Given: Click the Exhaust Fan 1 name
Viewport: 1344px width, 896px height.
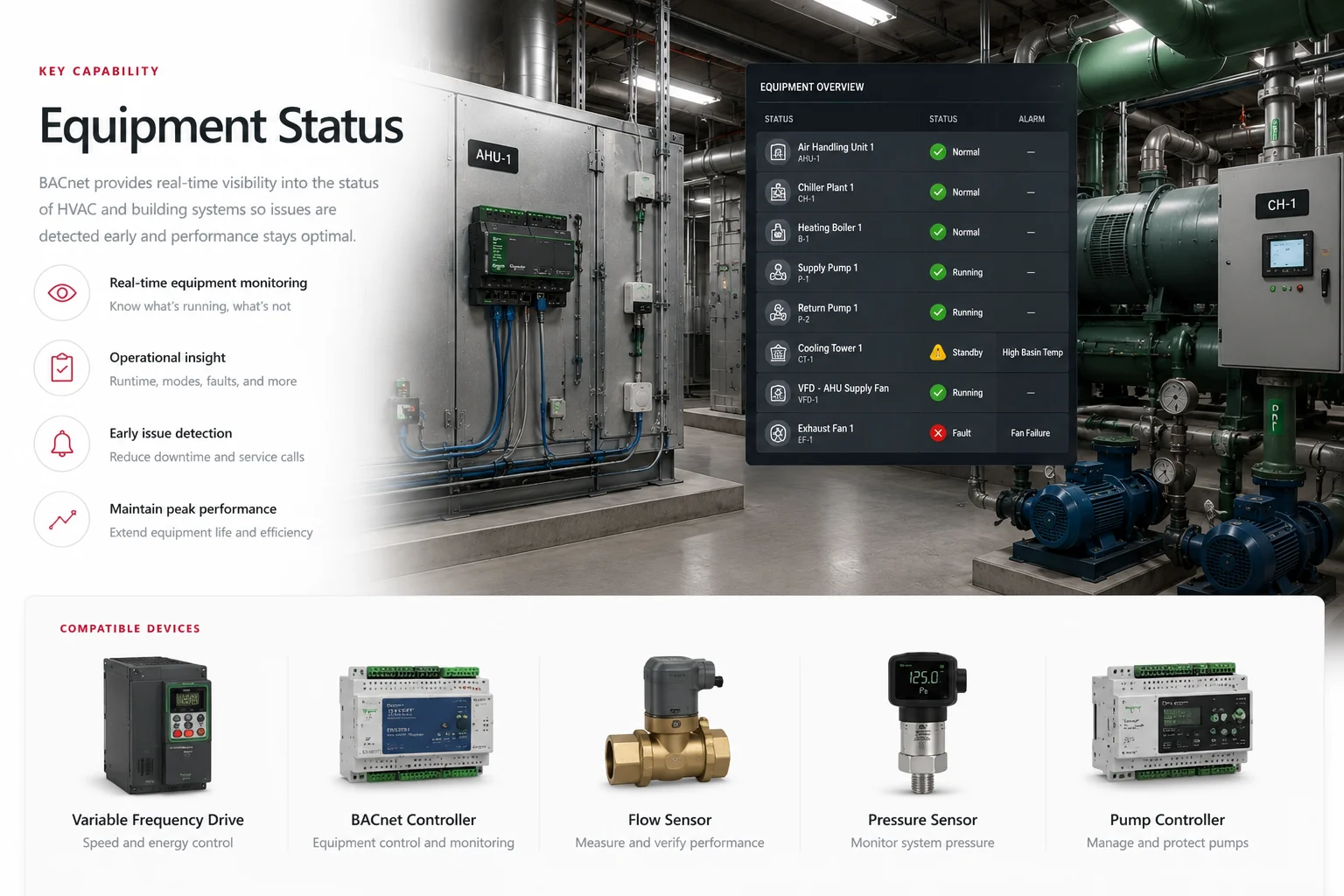Looking at the screenshot, I should point(825,429).
